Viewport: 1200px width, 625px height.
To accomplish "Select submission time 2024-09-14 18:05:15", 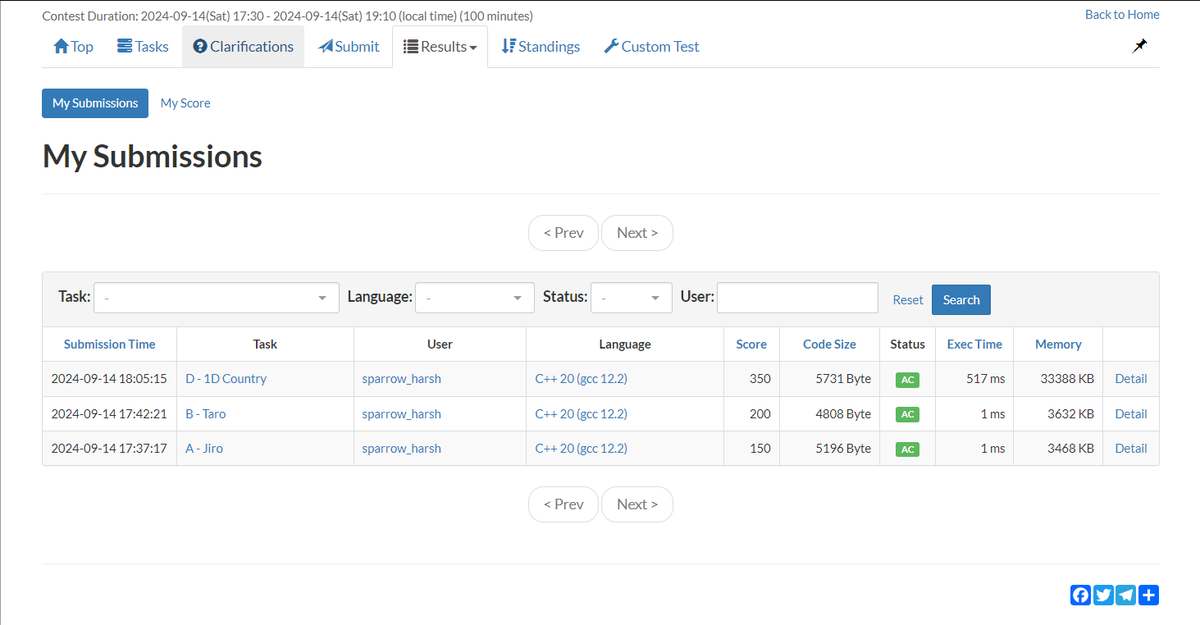I will click(x=109, y=379).
